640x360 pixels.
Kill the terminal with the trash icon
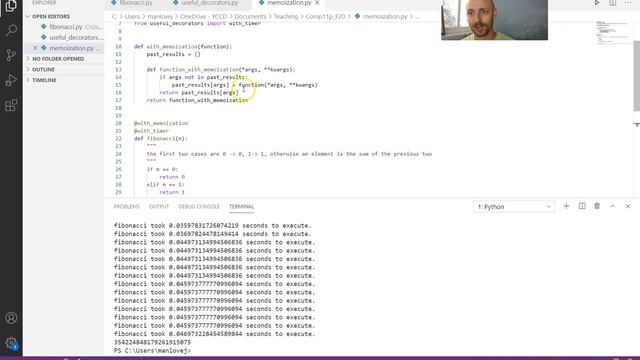[x=597, y=206]
